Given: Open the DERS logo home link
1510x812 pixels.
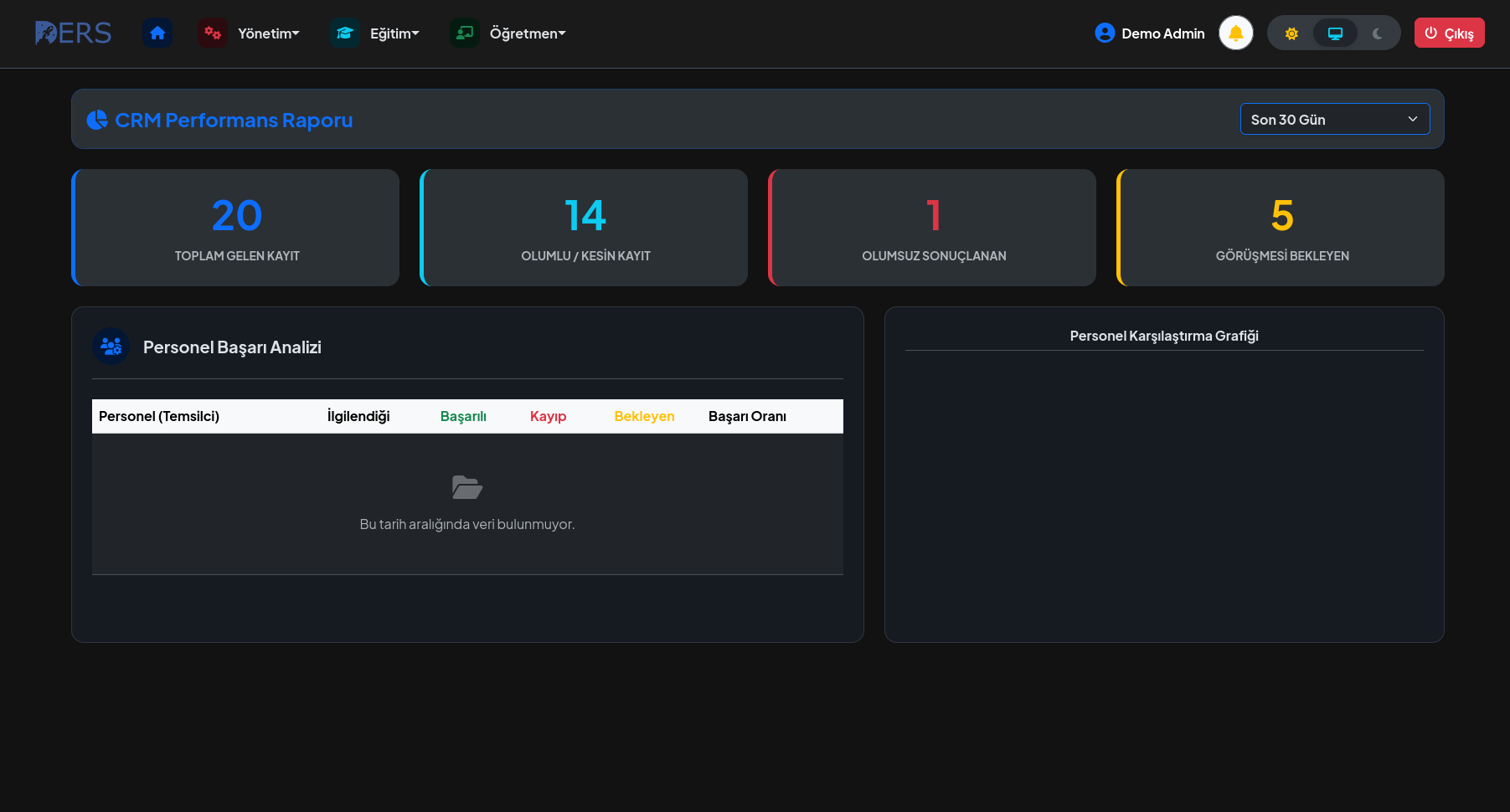Looking at the screenshot, I should tap(74, 33).
